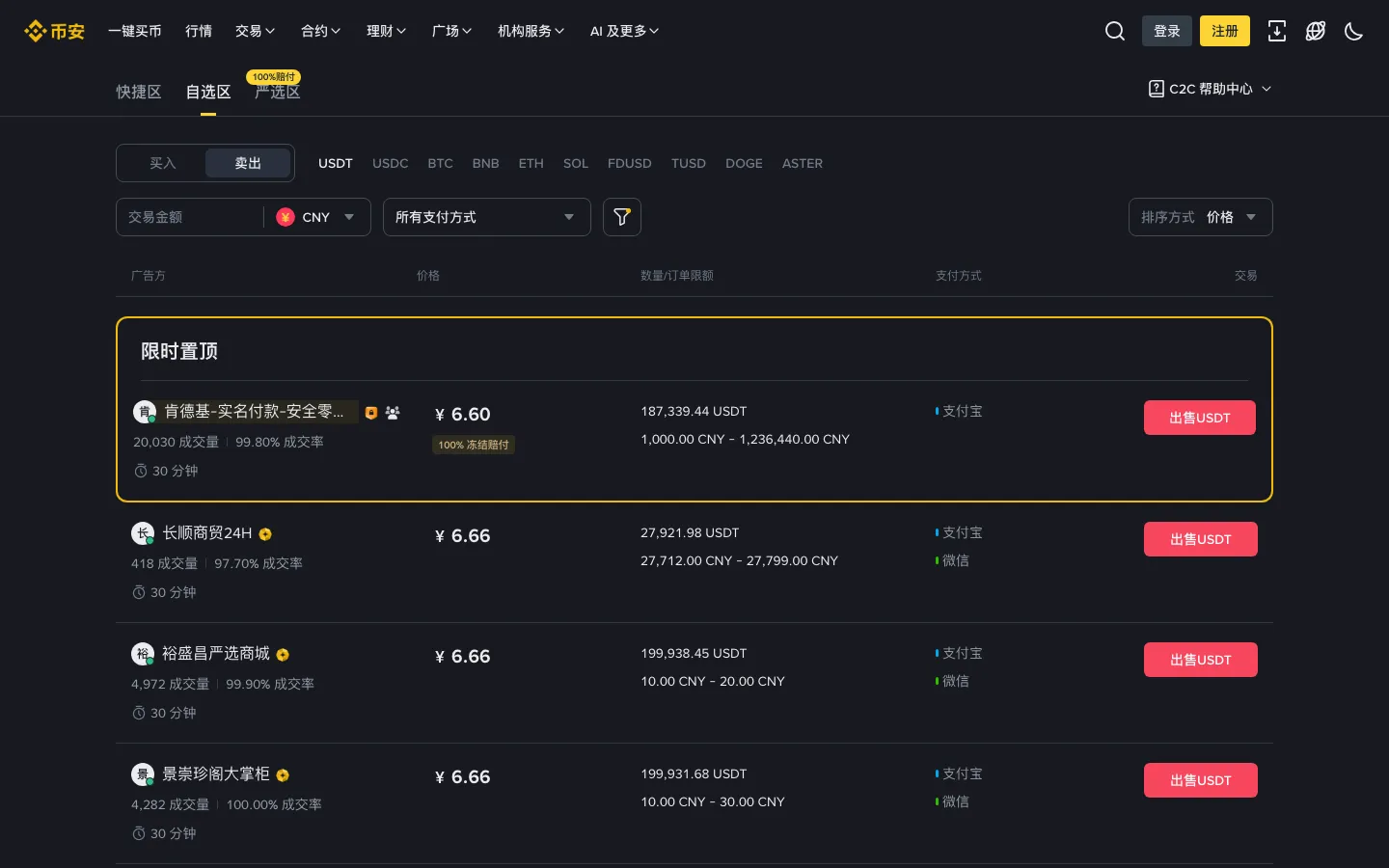This screenshot has width=1389, height=868.
Task: Click 景崇珍阁大掌柜 advertiser avatar
Action: coord(143,774)
